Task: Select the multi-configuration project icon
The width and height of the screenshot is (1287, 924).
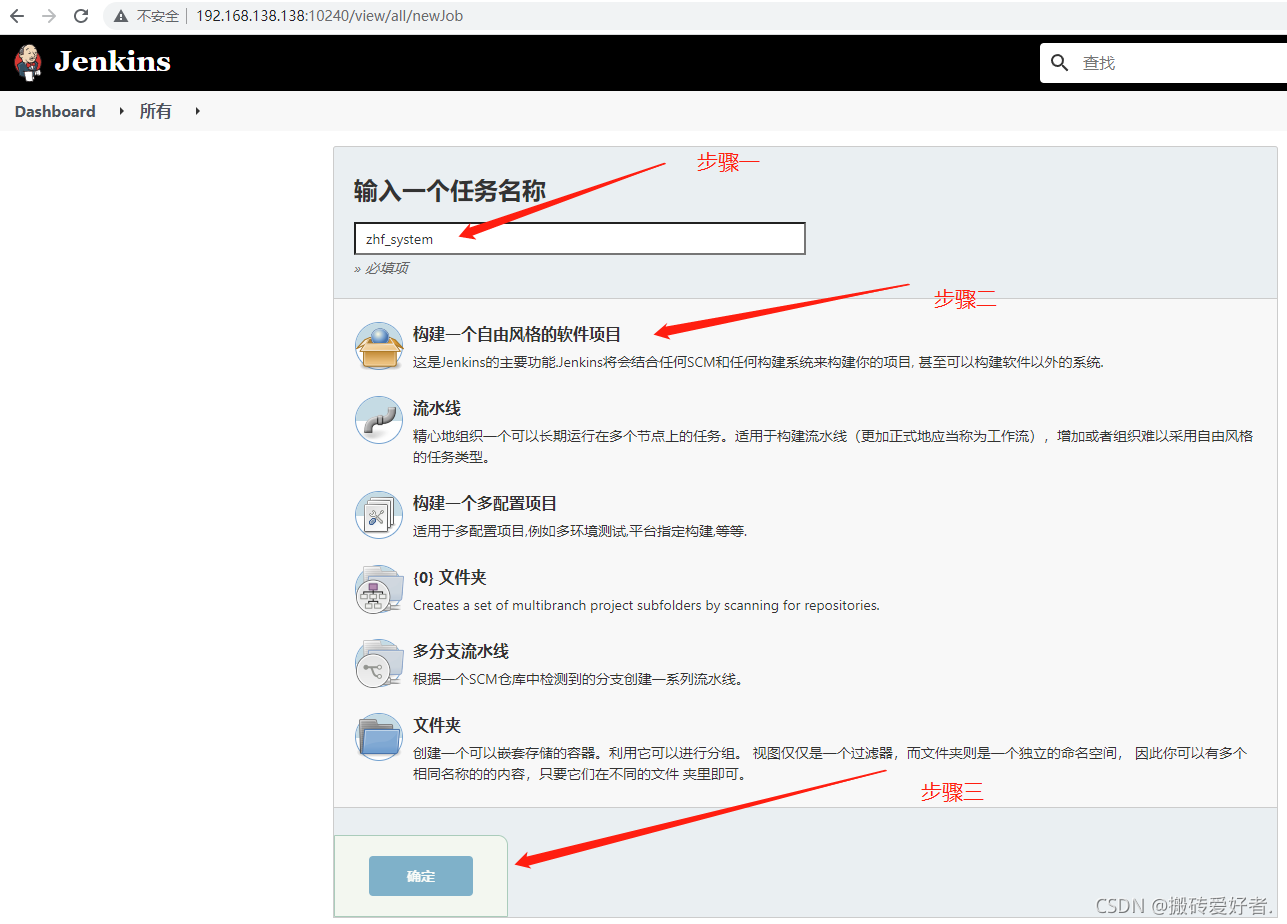Action: pos(379,515)
